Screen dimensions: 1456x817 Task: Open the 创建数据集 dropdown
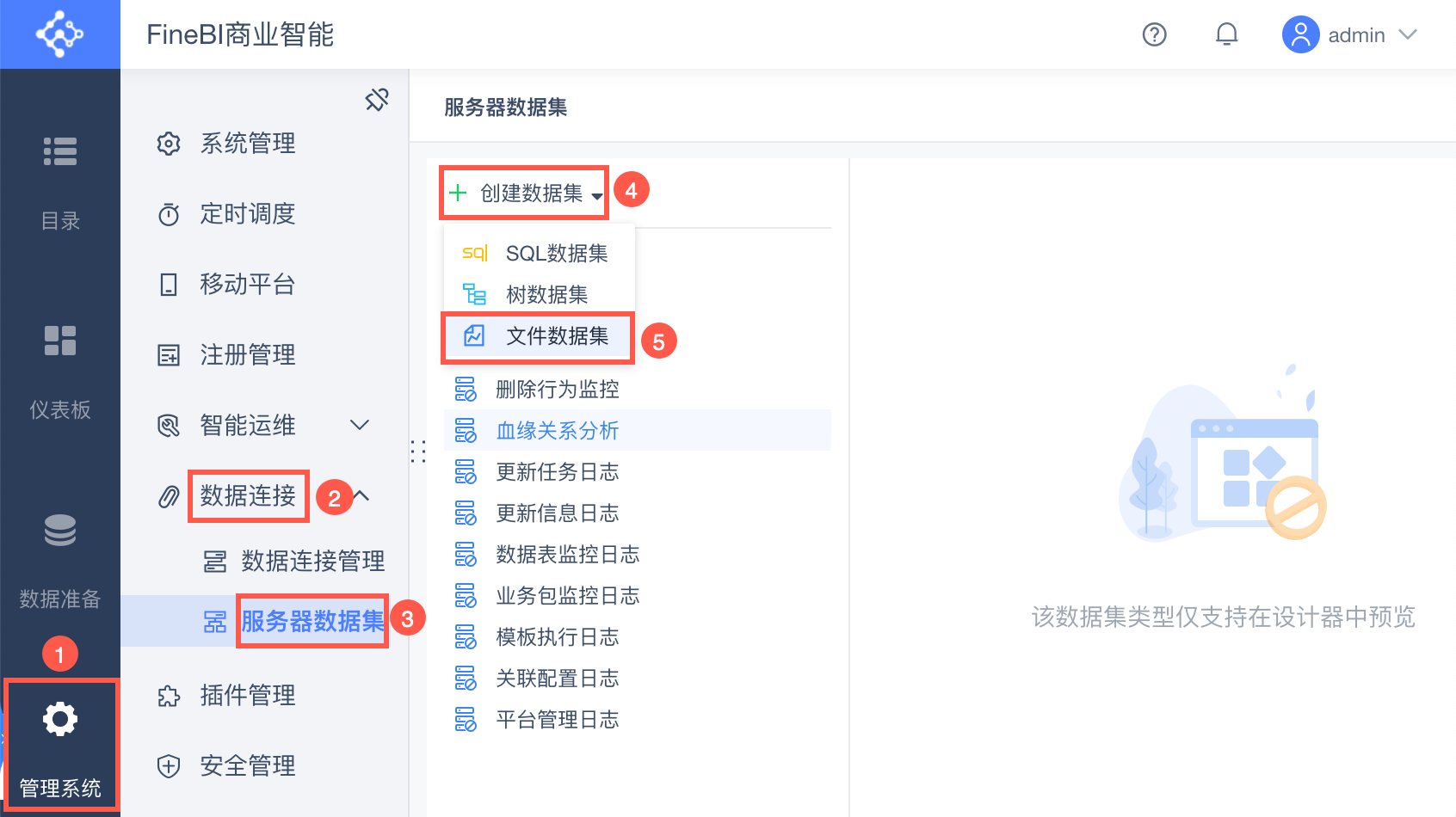click(x=525, y=193)
